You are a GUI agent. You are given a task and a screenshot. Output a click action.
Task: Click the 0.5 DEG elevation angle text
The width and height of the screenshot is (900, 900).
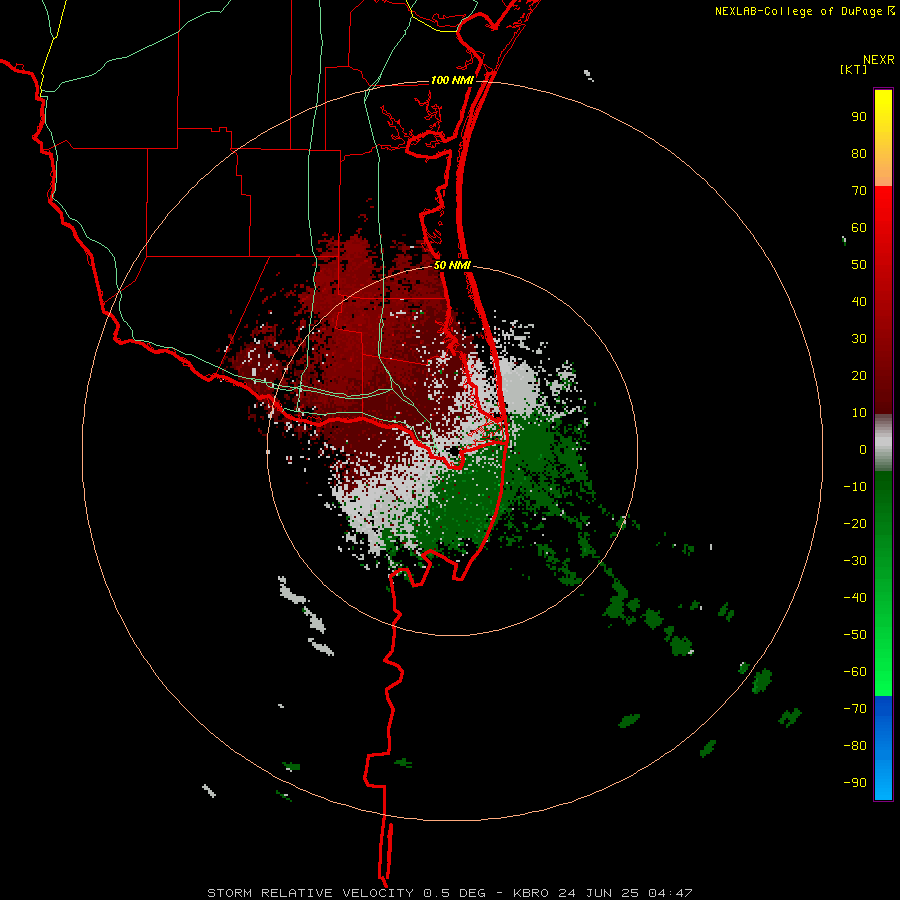455,893
